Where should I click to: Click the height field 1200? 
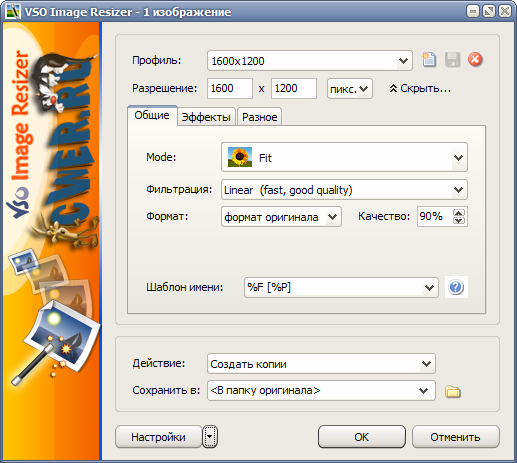294,88
